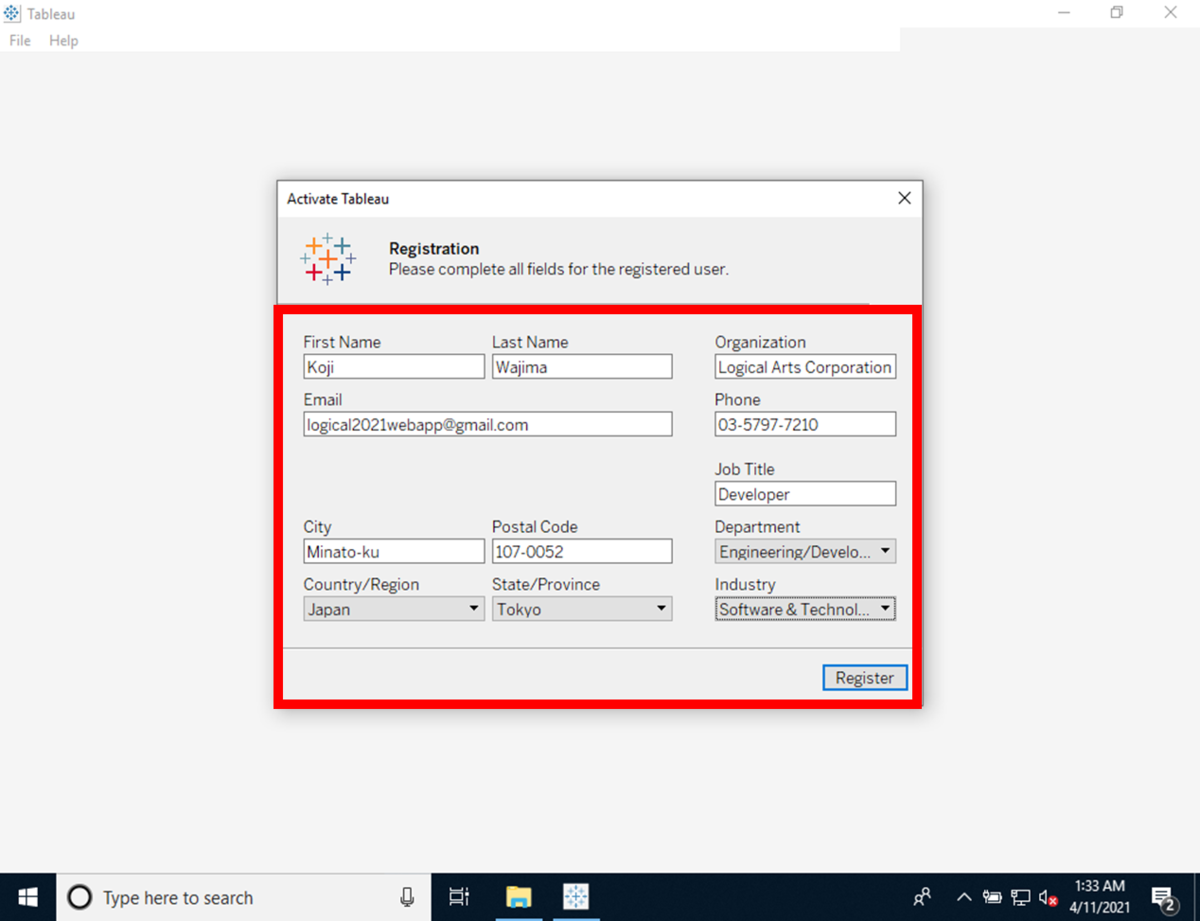Focus the Organization input field

click(x=805, y=367)
